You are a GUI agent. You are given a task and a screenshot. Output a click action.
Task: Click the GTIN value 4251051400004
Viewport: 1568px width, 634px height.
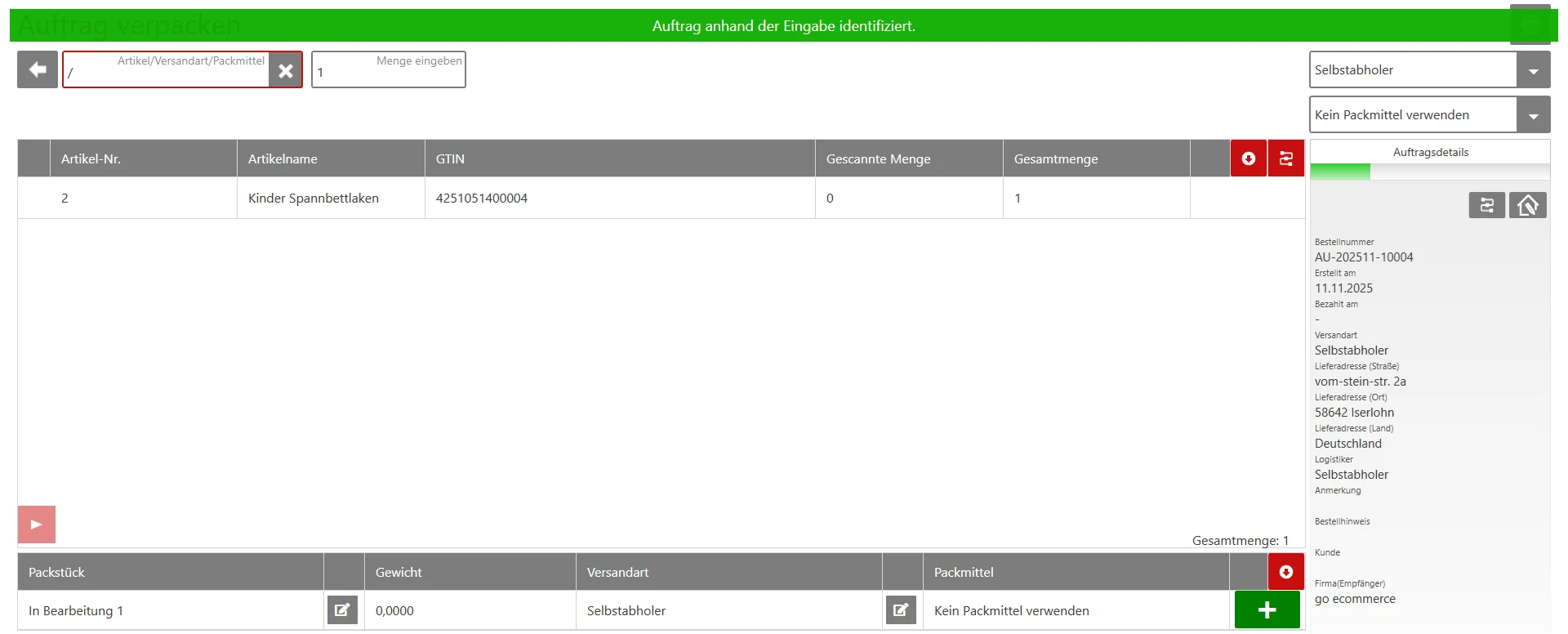(x=482, y=199)
